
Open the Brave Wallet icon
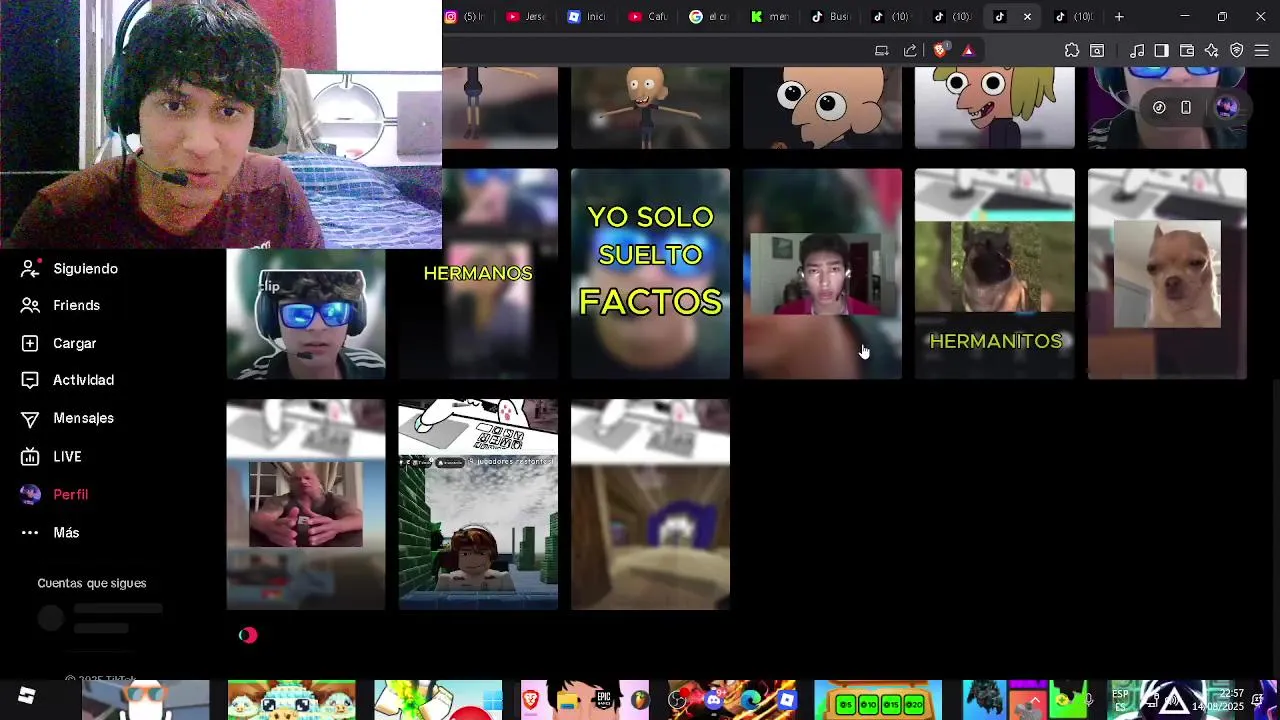click(1187, 50)
